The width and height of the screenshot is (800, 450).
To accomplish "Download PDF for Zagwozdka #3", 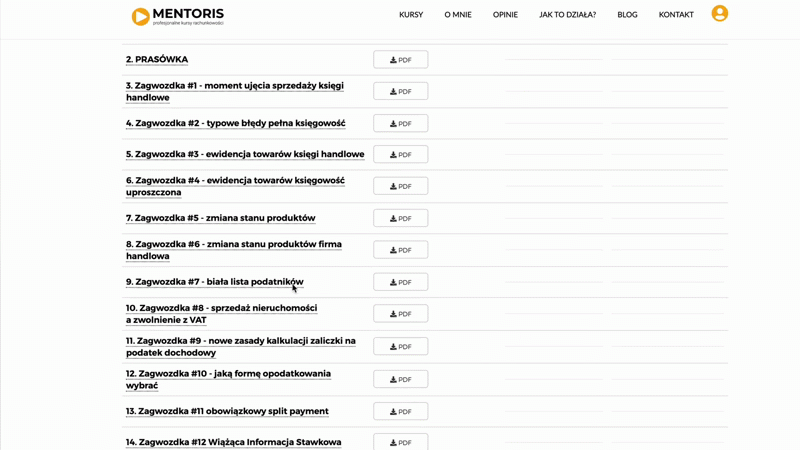I will tap(401, 155).
